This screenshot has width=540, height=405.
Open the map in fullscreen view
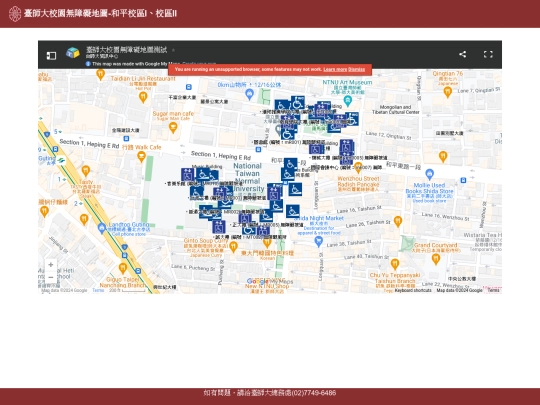488,54
